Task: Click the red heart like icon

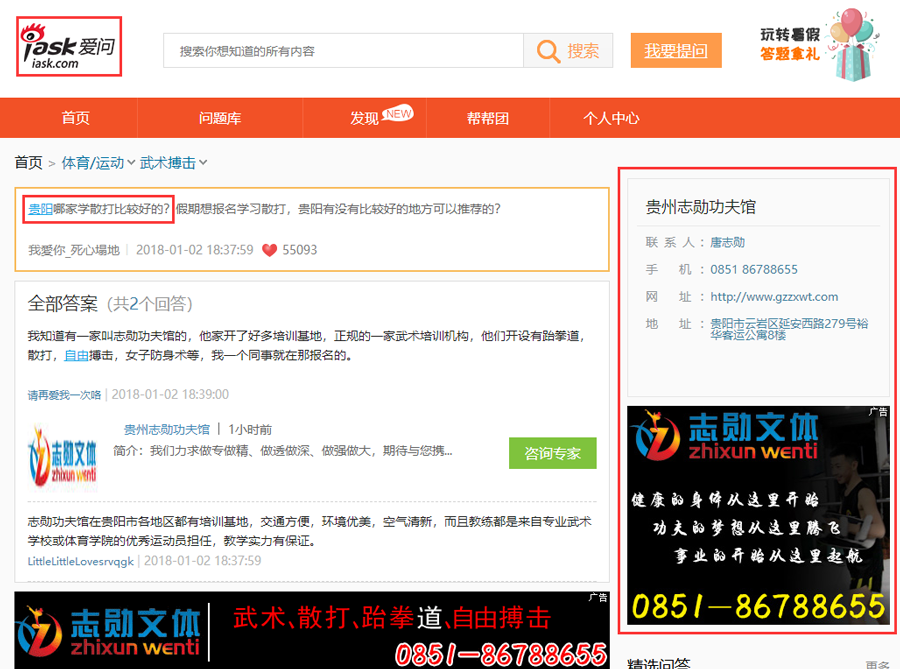Action: (x=269, y=250)
